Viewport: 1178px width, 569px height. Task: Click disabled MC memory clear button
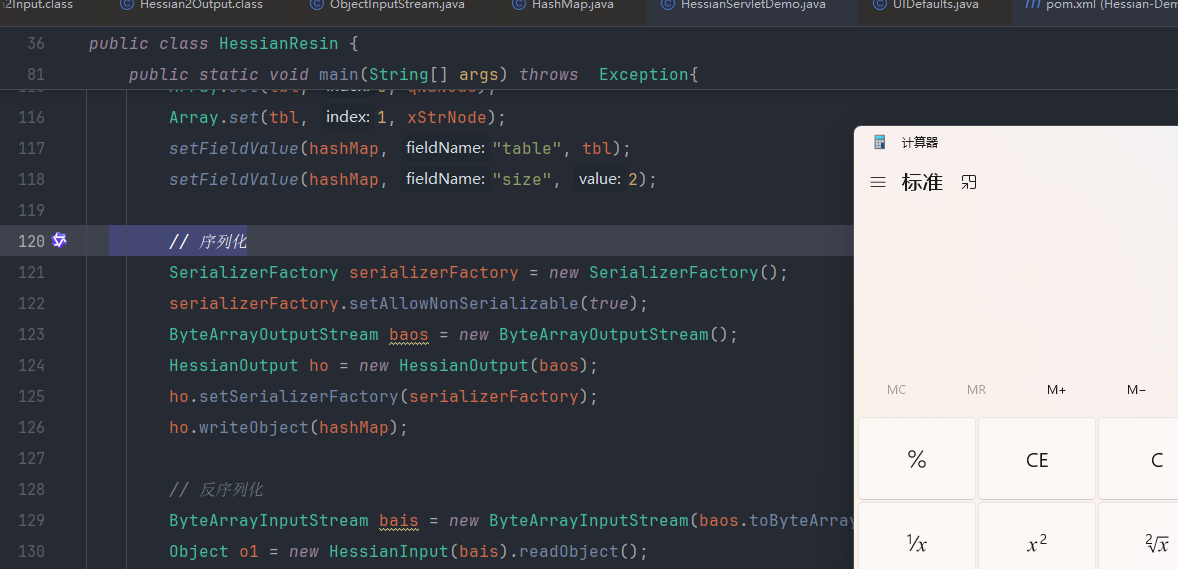(896, 389)
